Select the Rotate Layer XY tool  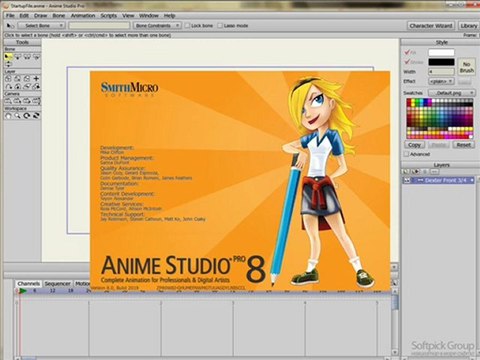[18, 87]
